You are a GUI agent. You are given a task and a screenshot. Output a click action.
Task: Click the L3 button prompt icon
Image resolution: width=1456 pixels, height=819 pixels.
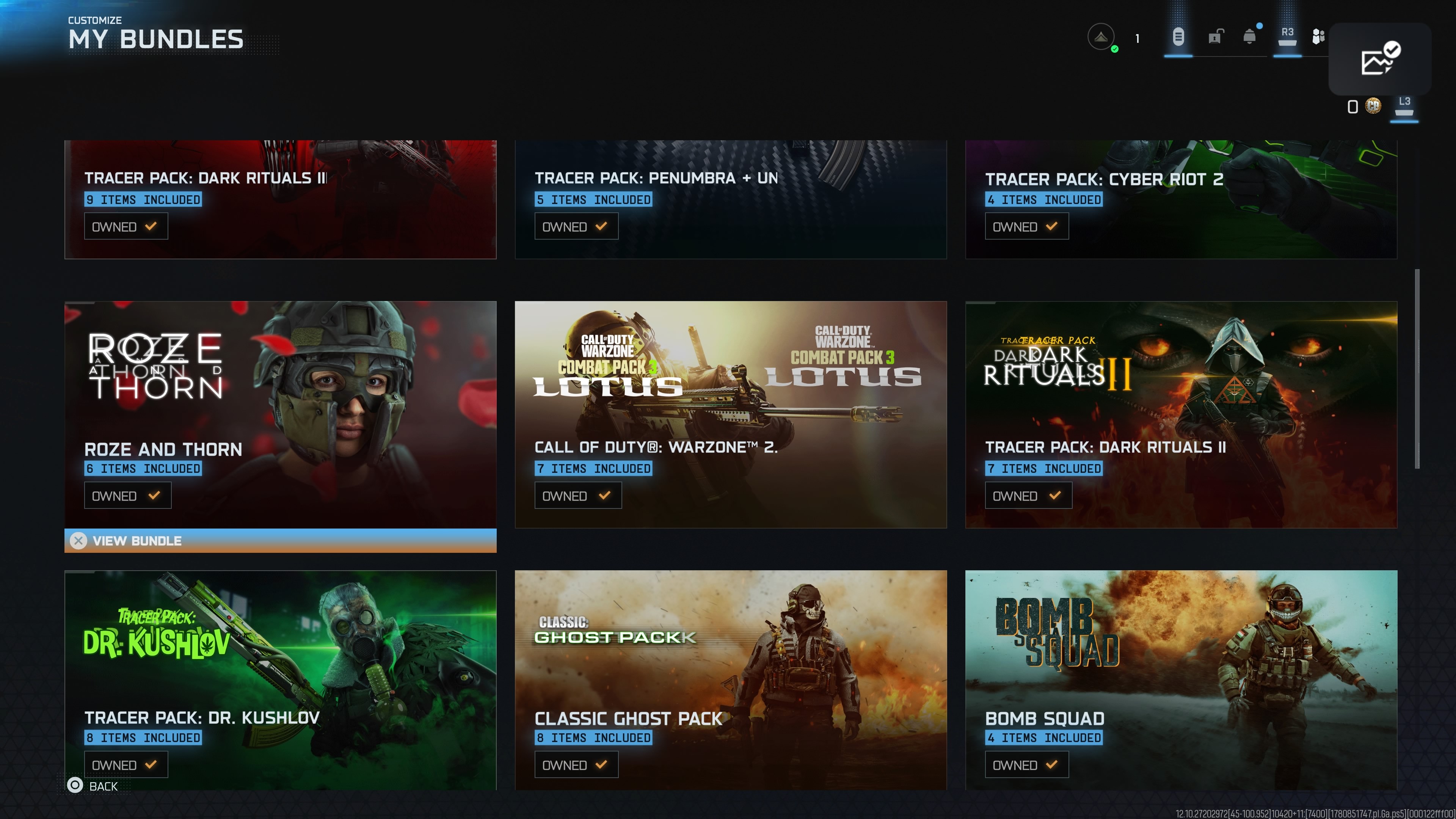coord(1404,106)
